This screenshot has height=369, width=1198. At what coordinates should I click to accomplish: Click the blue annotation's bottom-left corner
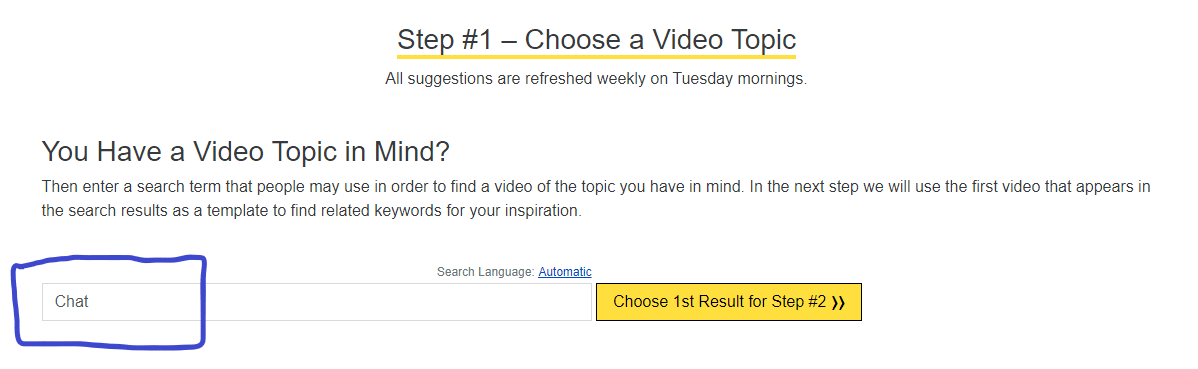coord(20,338)
